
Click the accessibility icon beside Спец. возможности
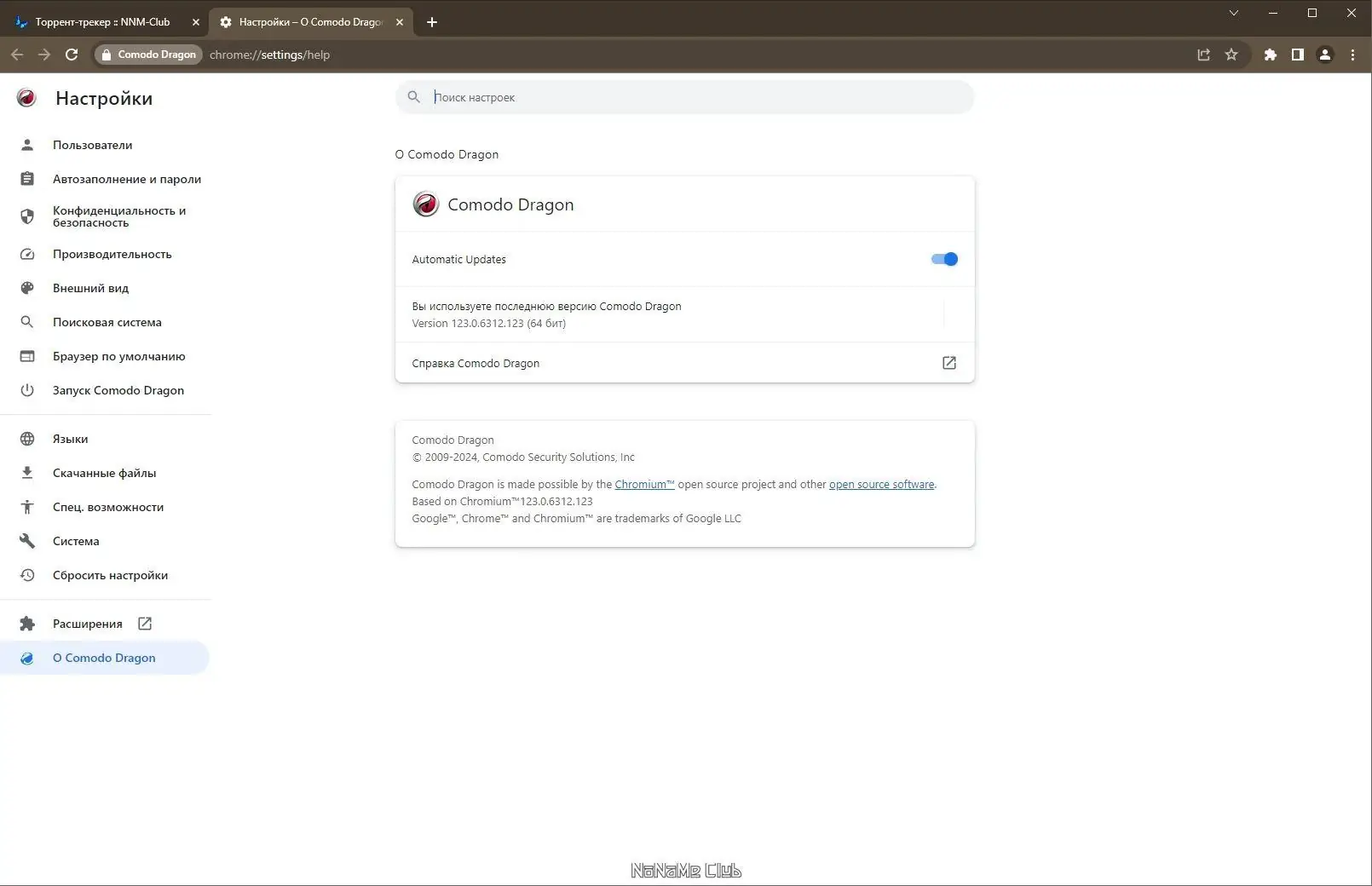pyautogui.click(x=27, y=507)
